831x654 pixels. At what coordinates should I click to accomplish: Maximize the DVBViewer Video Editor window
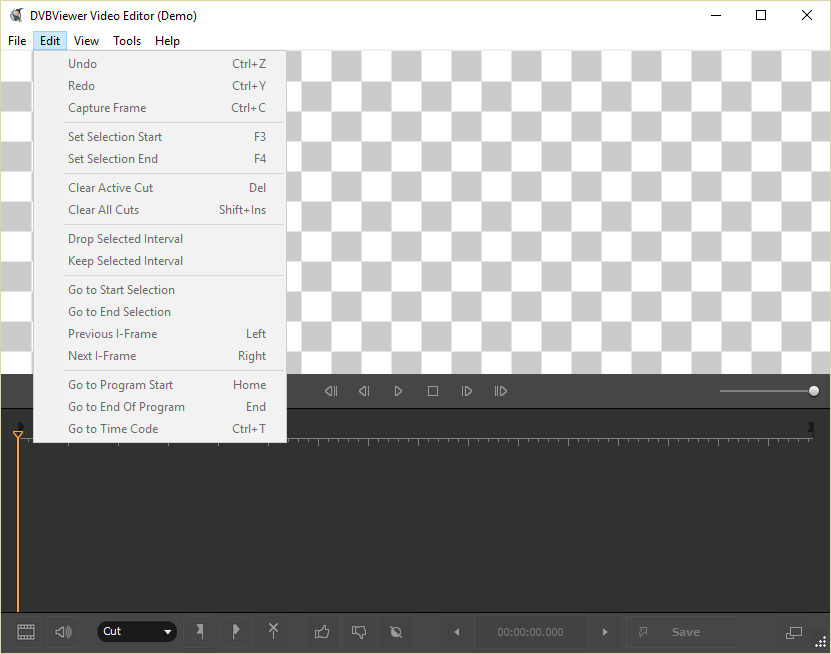761,15
